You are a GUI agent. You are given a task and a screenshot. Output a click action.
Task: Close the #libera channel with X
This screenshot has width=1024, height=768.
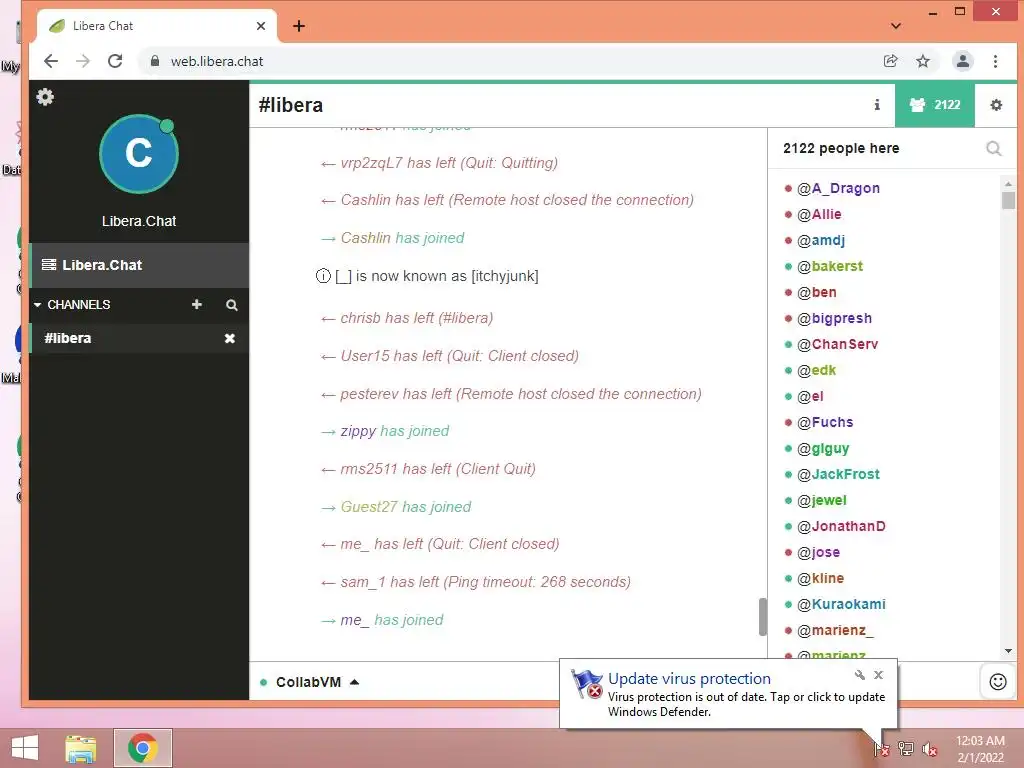[230, 338]
